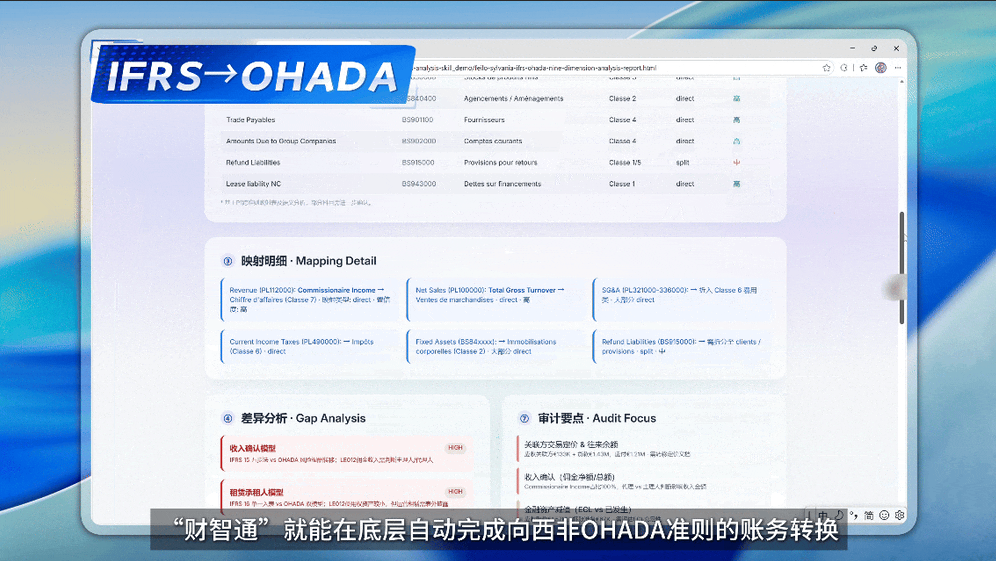The image size is (996, 561).
Task: Click the browser refresh icon near address bar
Action: [x=844, y=68]
